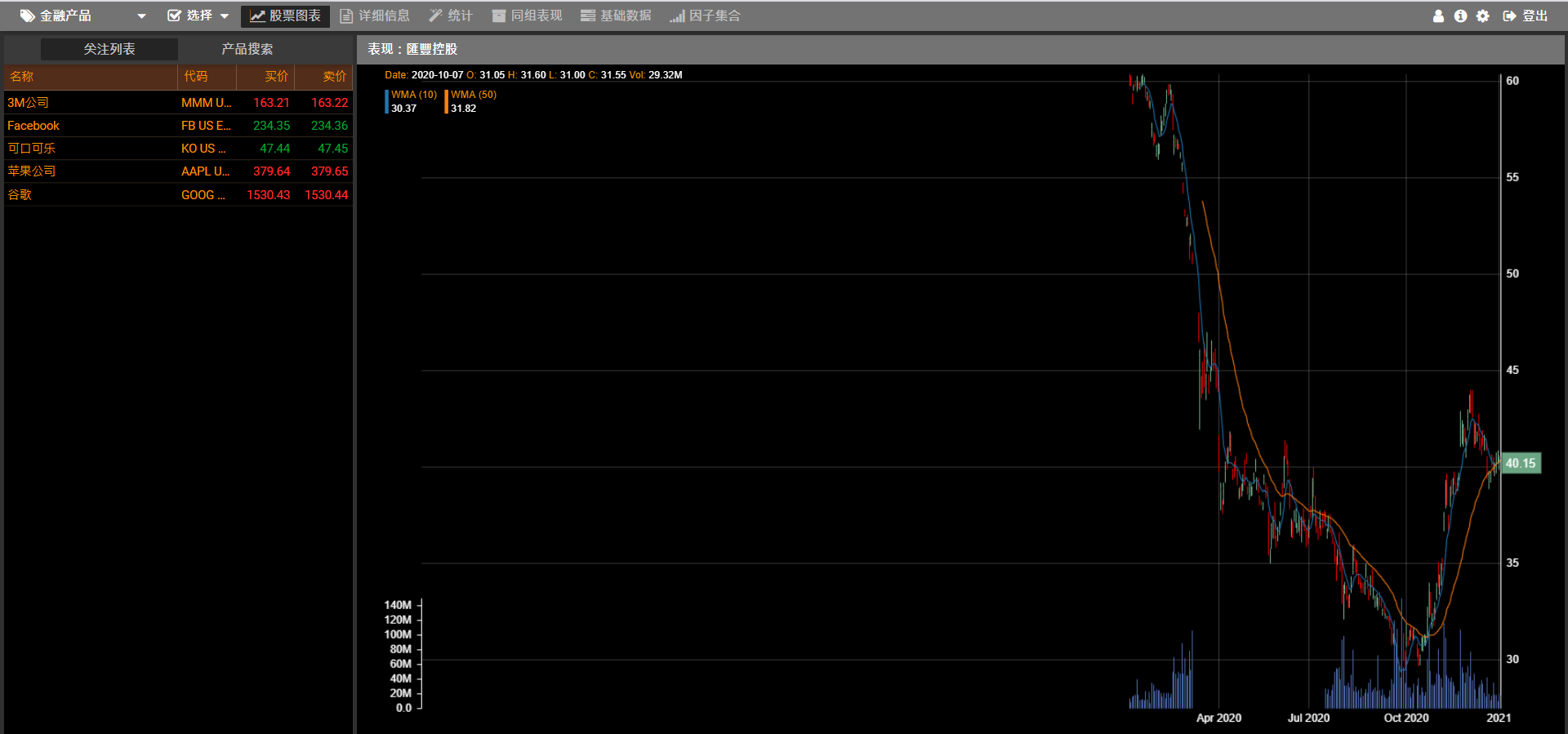Click the bid price 163.21
The image size is (1568, 734).
(271, 103)
